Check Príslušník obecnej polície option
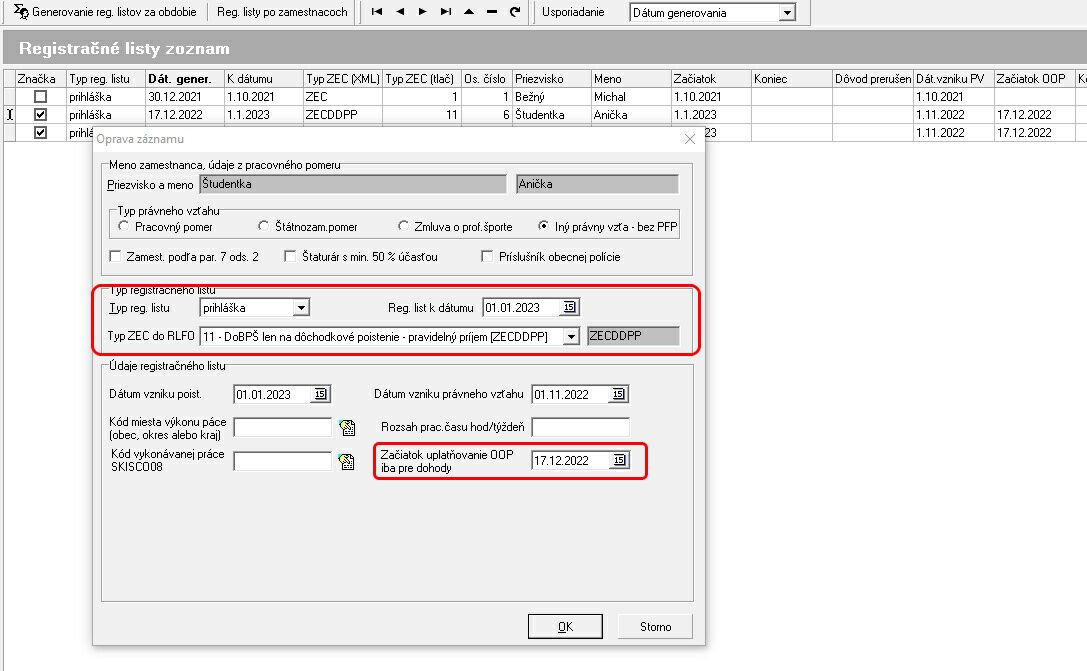Image resolution: width=1087 pixels, height=671 pixels. [488, 257]
